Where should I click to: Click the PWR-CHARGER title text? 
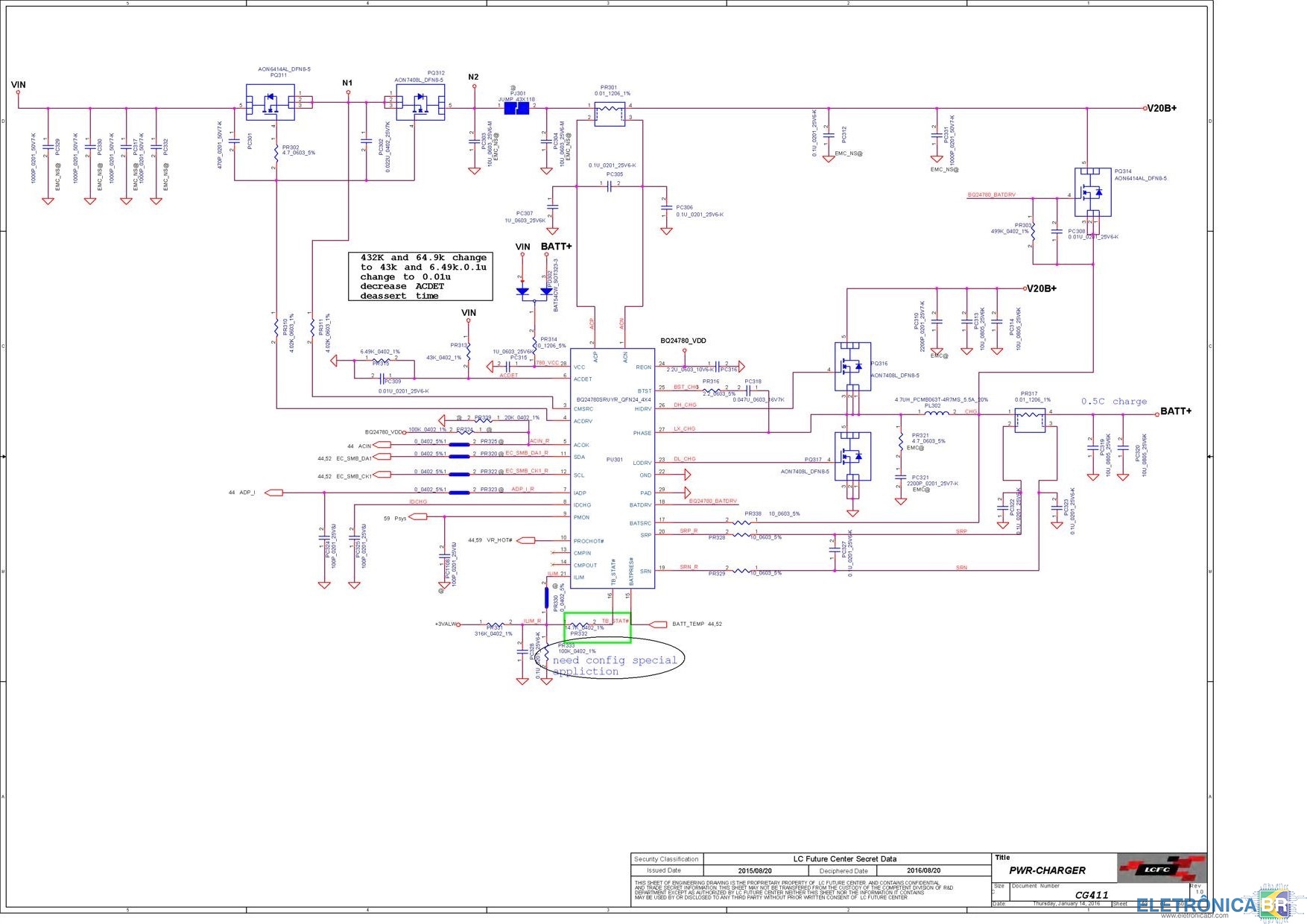pyautogui.click(x=1047, y=870)
